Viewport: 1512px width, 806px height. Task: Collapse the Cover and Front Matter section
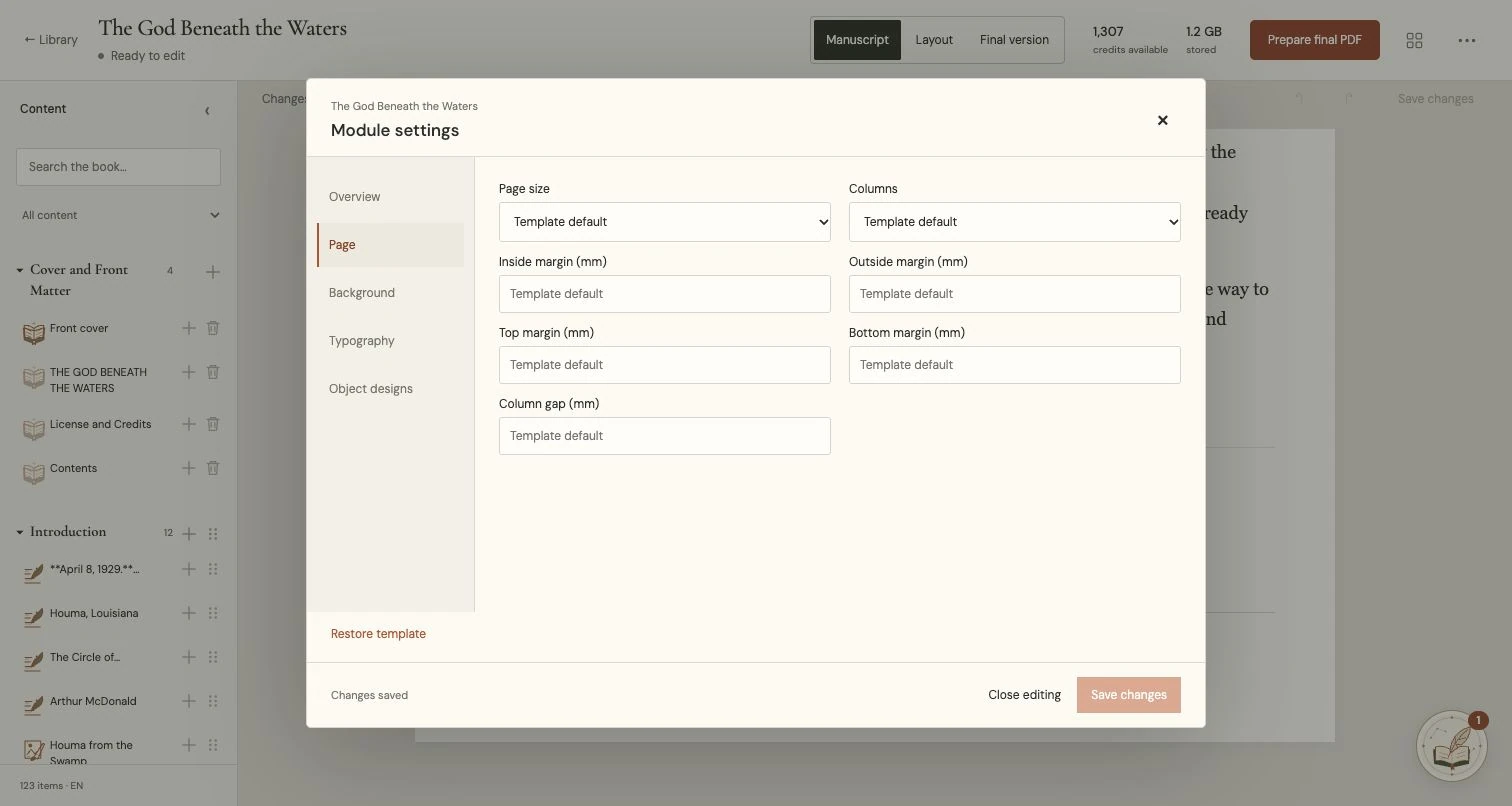tap(20, 270)
